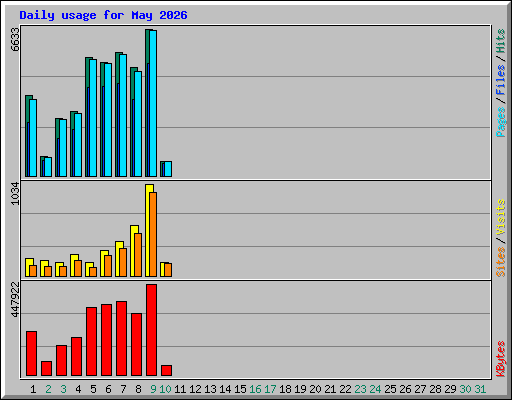Click the day 2 red KBytes bar
Viewport: 512px width, 400px height.
point(46,369)
